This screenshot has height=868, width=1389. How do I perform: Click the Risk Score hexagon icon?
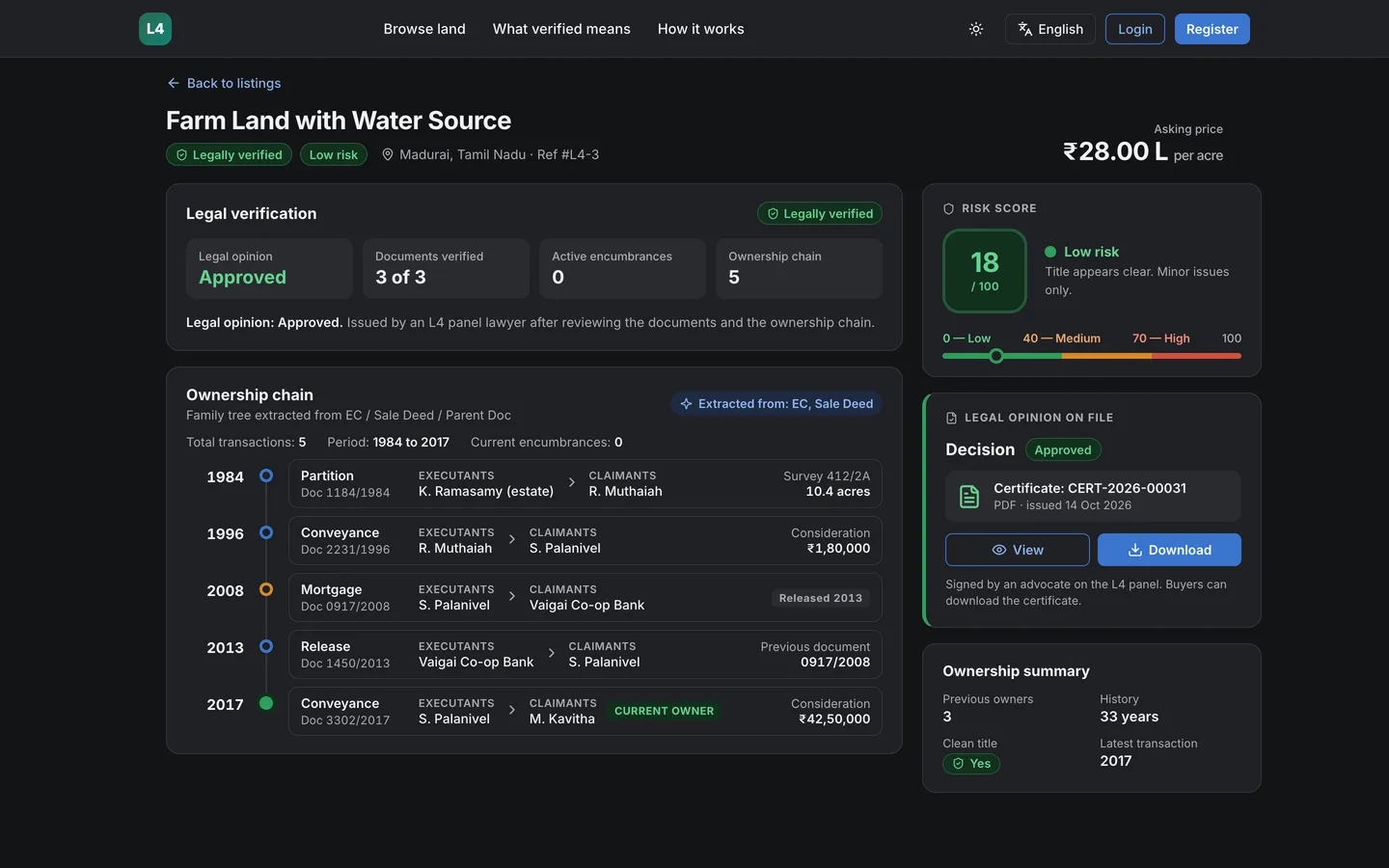click(948, 208)
